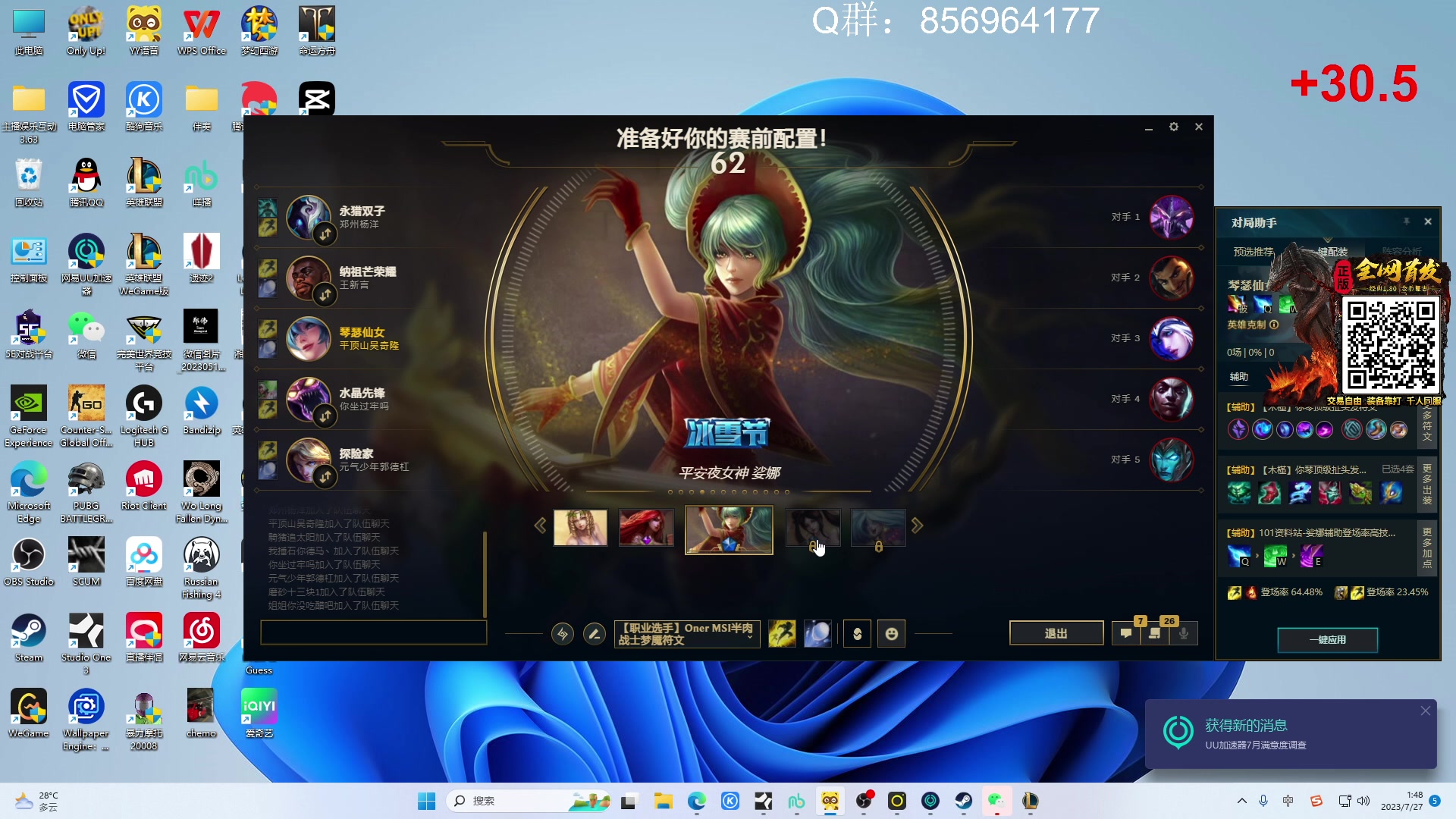Select the red-haired Sona skin thumbnail
Image resolution: width=1456 pixels, height=819 pixels.
pos(646,527)
